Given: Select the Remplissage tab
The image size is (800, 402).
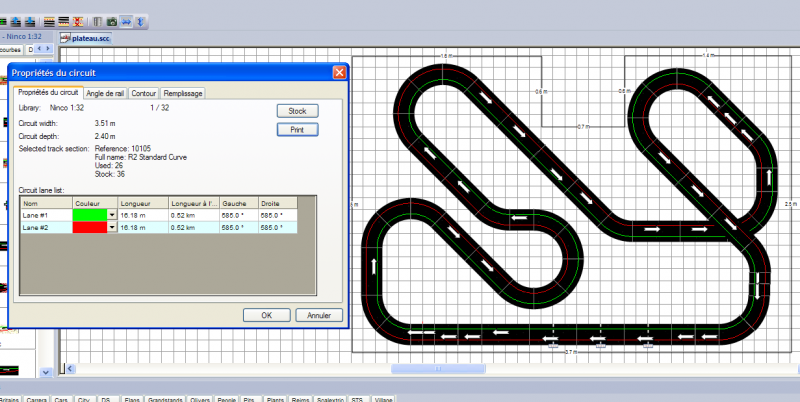Looking at the screenshot, I should (183, 93).
